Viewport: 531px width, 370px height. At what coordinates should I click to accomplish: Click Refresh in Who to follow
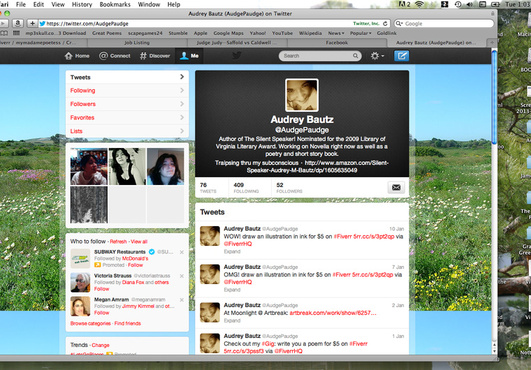[x=118, y=242]
